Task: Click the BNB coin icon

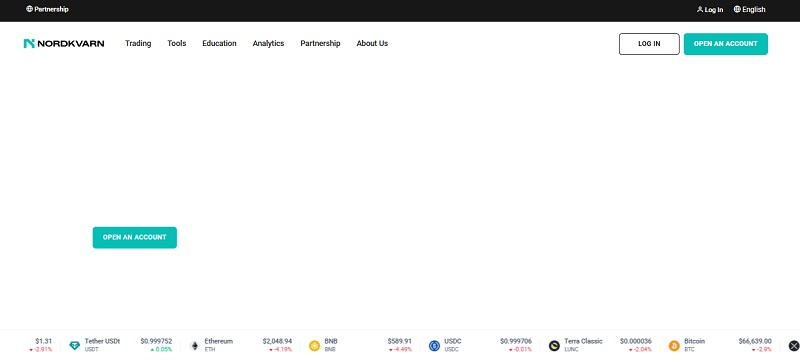Action: pyautogui.click(x=314, y=346)
